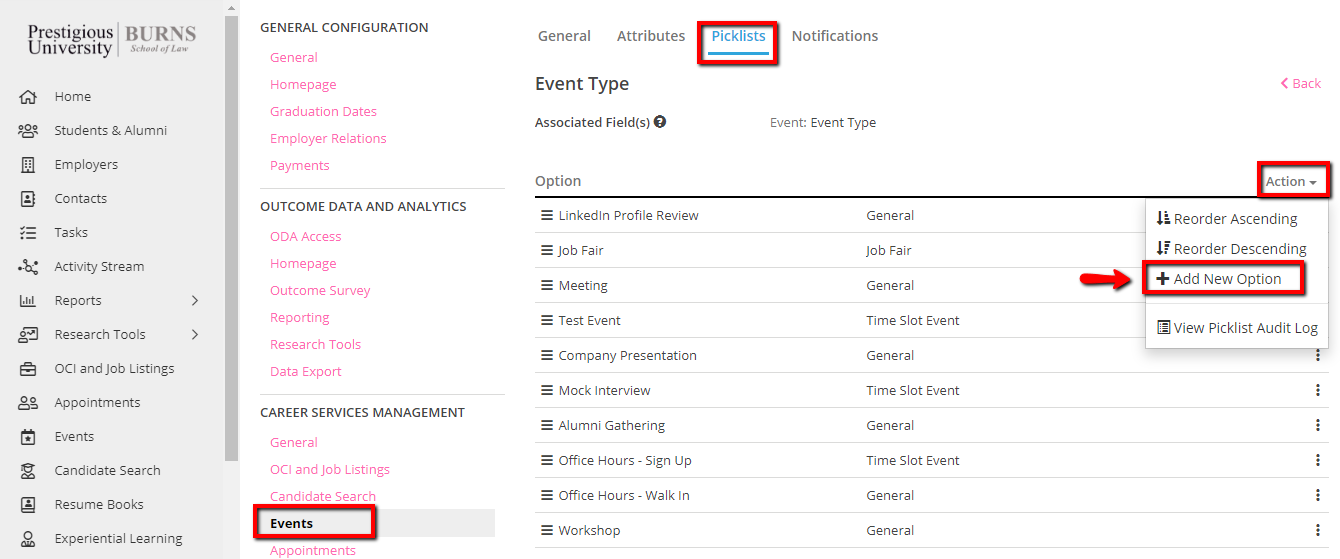Screen dimensions: 1340x559
Task: Open the Notifications tab
Action: click(835, 36)
